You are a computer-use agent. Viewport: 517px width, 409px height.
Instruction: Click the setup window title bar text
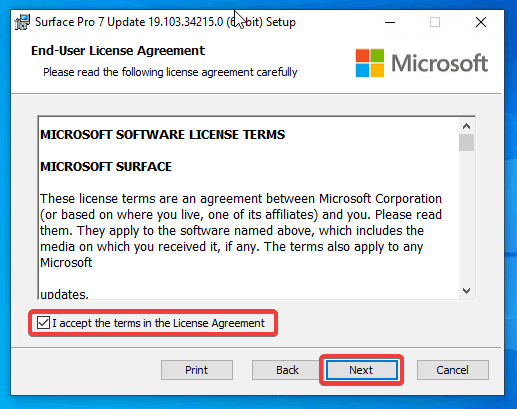tap(165, 22)
